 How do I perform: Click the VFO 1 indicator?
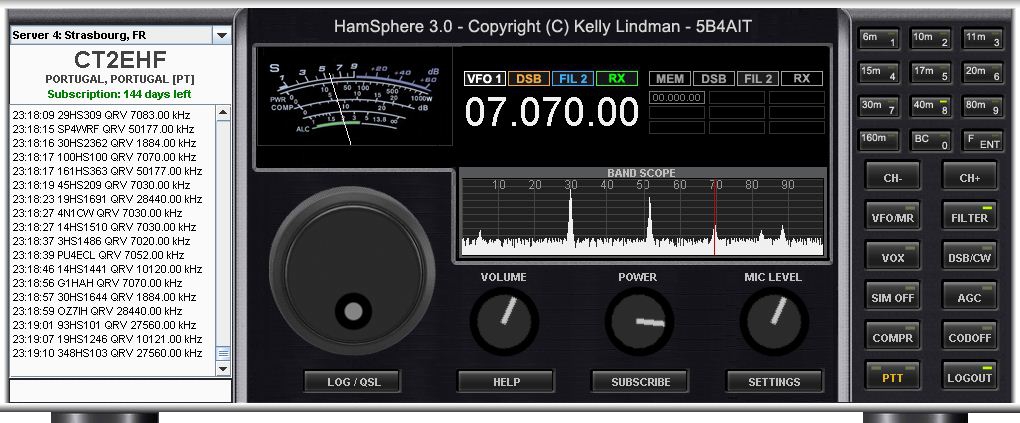485,79
